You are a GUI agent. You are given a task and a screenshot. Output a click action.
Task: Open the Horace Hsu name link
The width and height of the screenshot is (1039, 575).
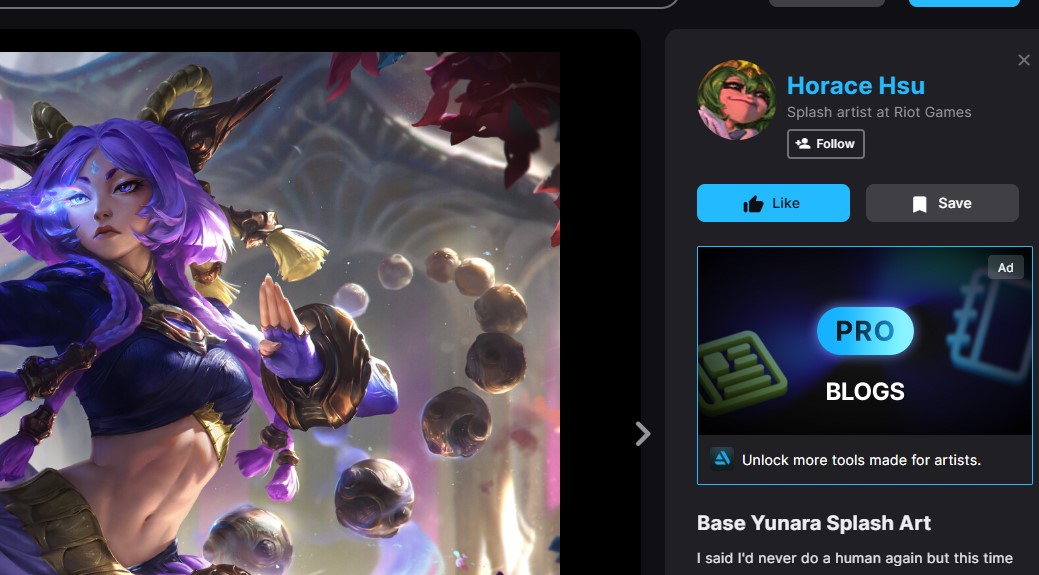click(x=855, y=85)
